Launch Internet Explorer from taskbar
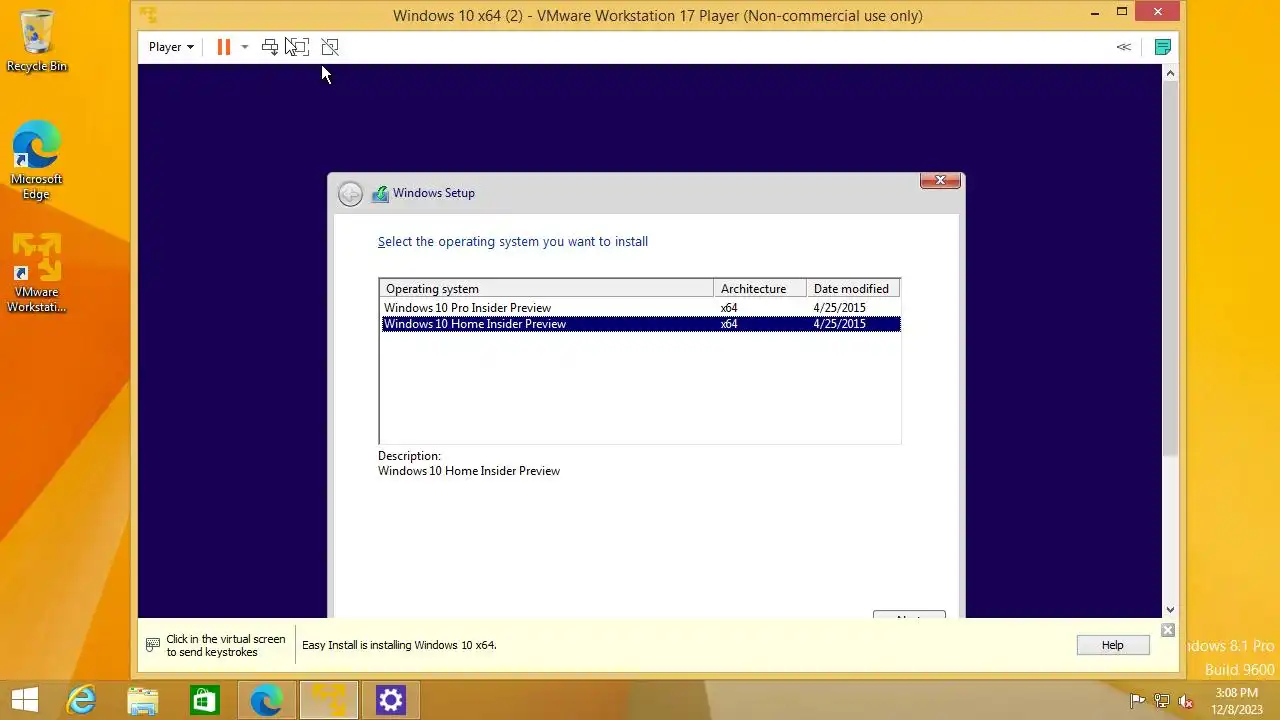 pyautogui.click(x=81, y=700)
